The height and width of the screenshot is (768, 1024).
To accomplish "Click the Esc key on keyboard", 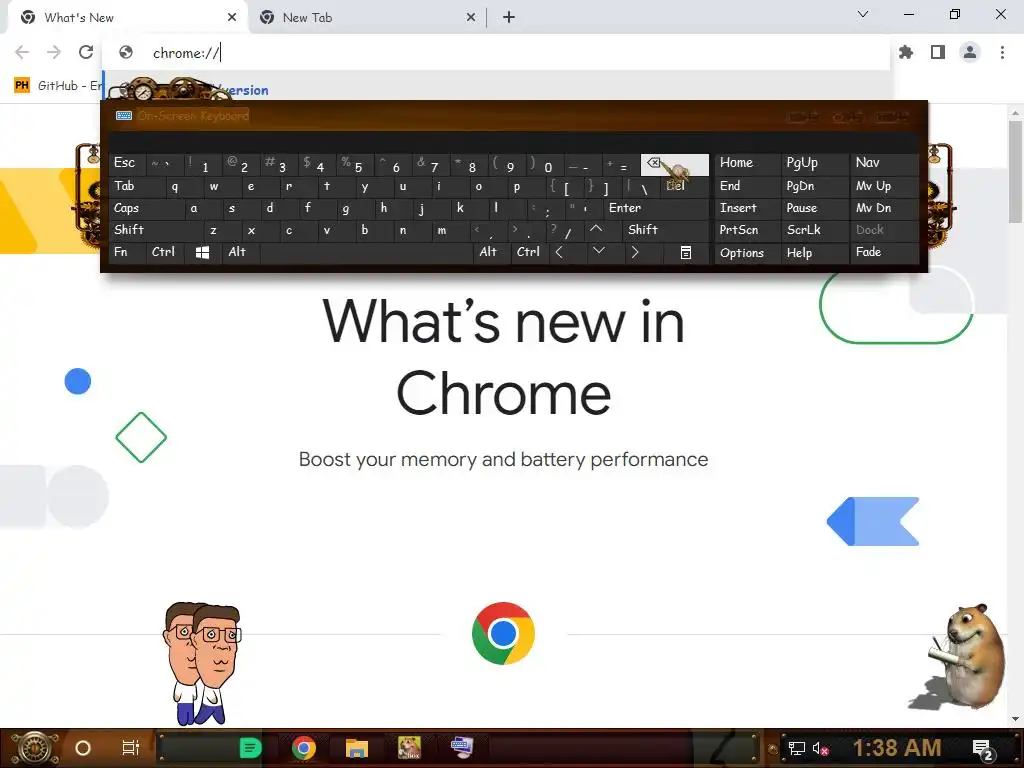I will tap(125, 164).
